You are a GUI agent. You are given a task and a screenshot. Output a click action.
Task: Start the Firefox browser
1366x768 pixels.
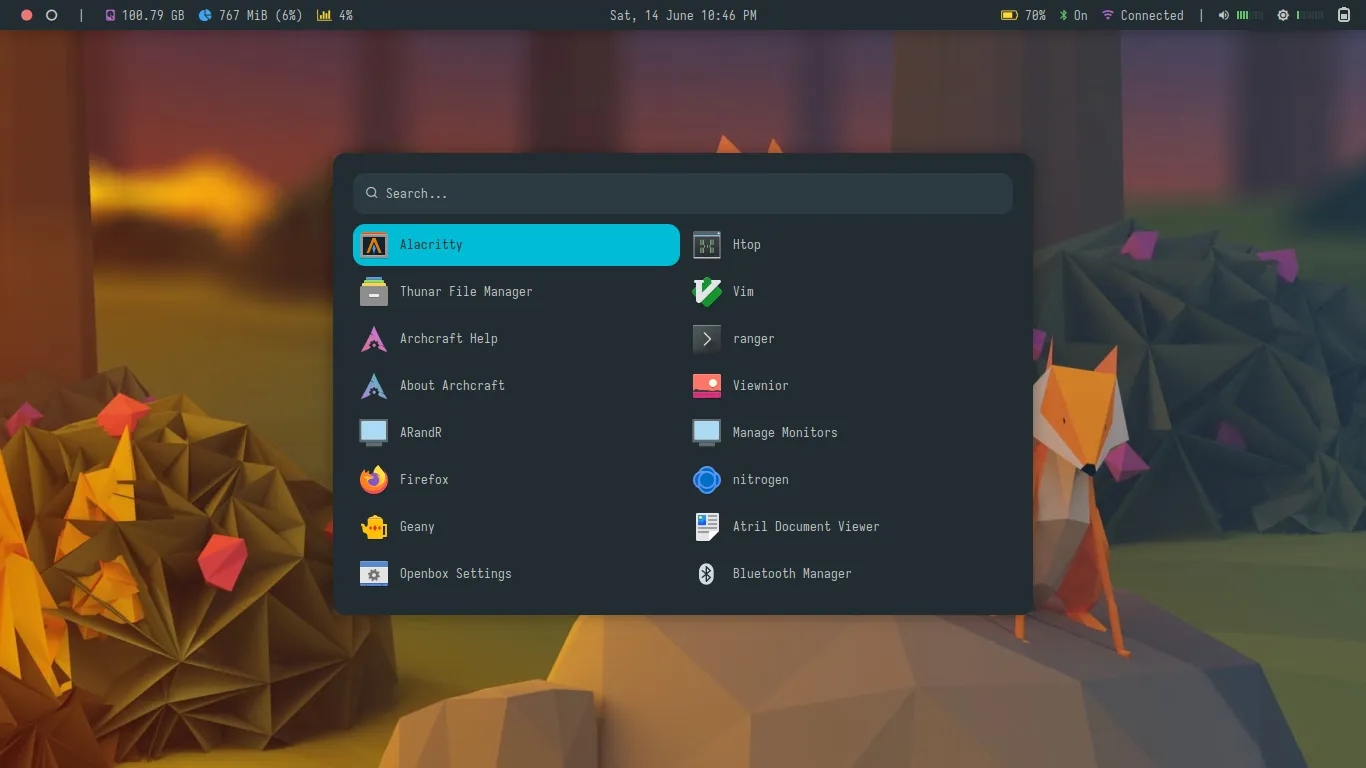pyautogui.click(x=516, y=480)
